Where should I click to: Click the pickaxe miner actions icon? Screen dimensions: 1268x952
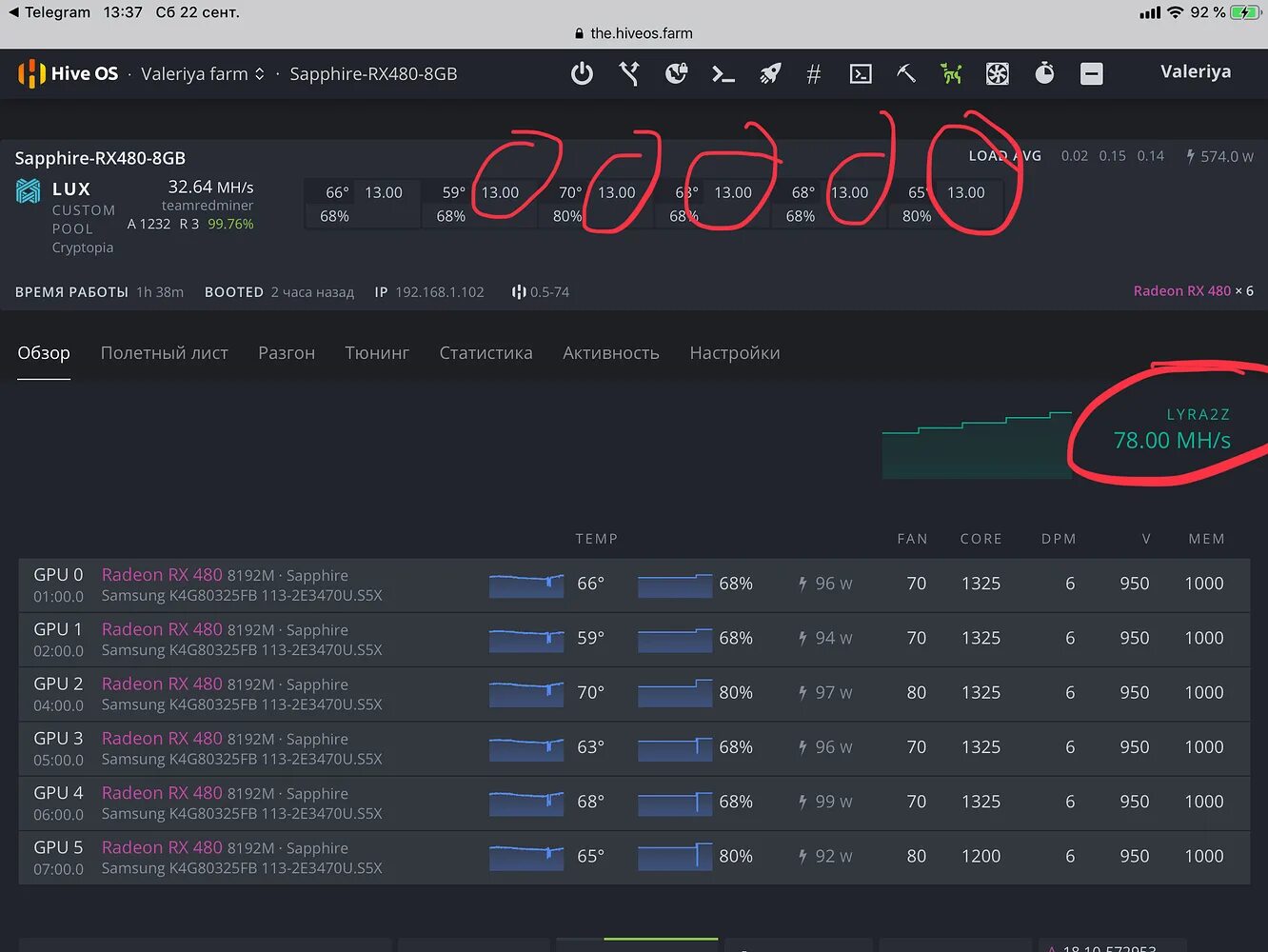pos(906,73)
